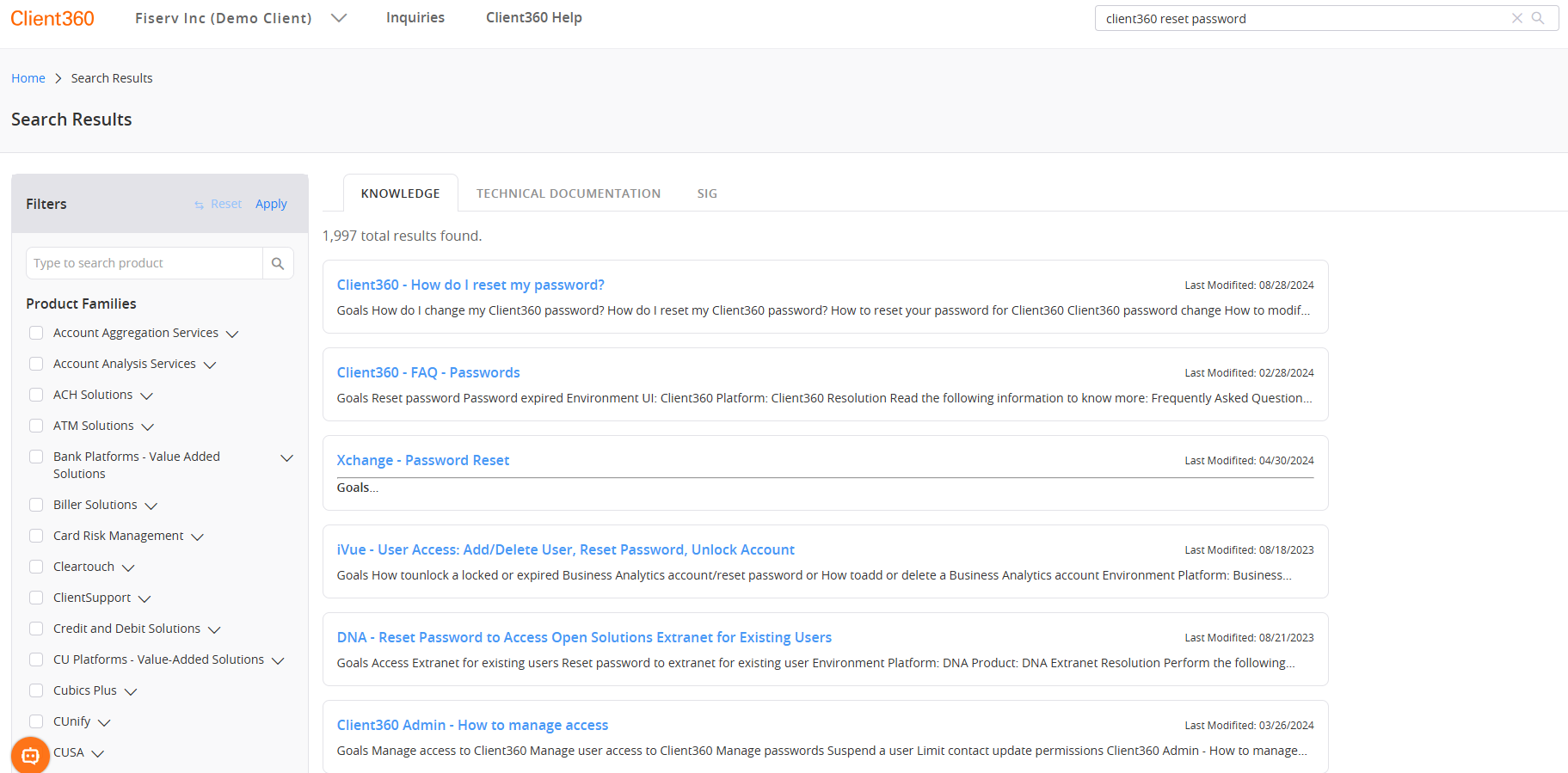Click the breadcrumb chevron separator after Home

58,78
